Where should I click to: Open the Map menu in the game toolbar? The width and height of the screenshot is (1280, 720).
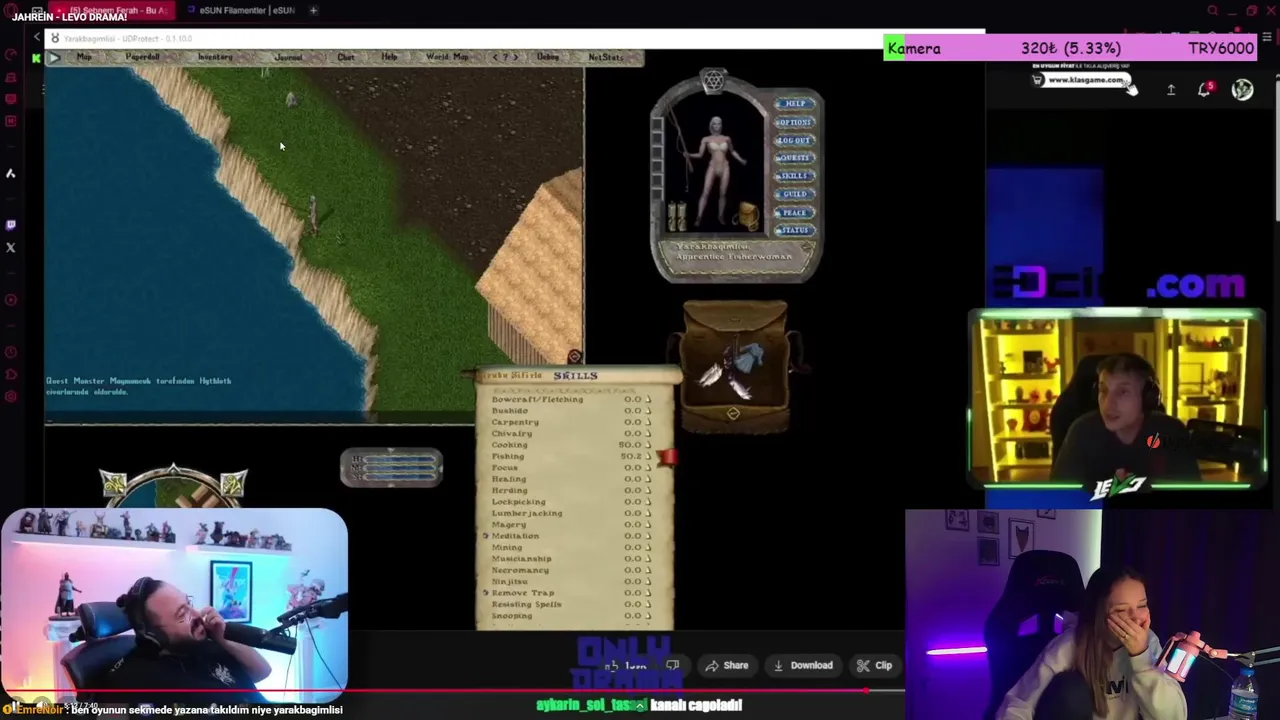pyautogui.click(x=84, y=57)
